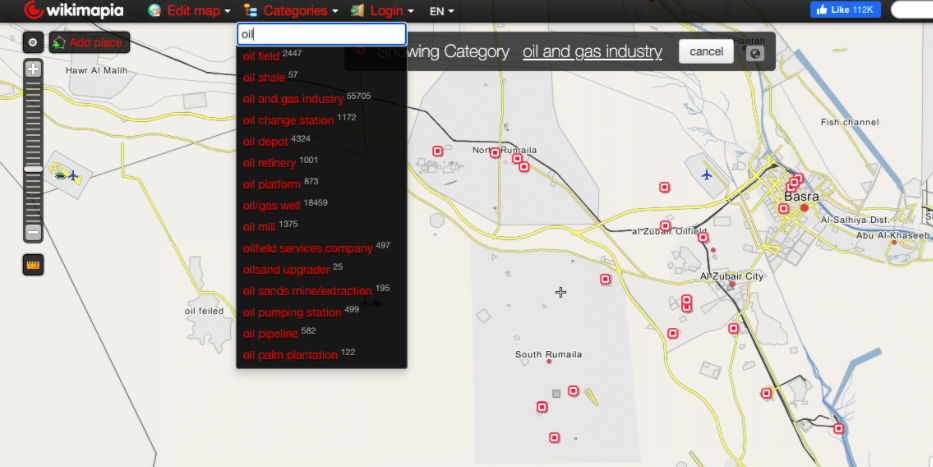Open the EN language selector
This screenshot has width=933, height=467.
[x=441, y=11]
